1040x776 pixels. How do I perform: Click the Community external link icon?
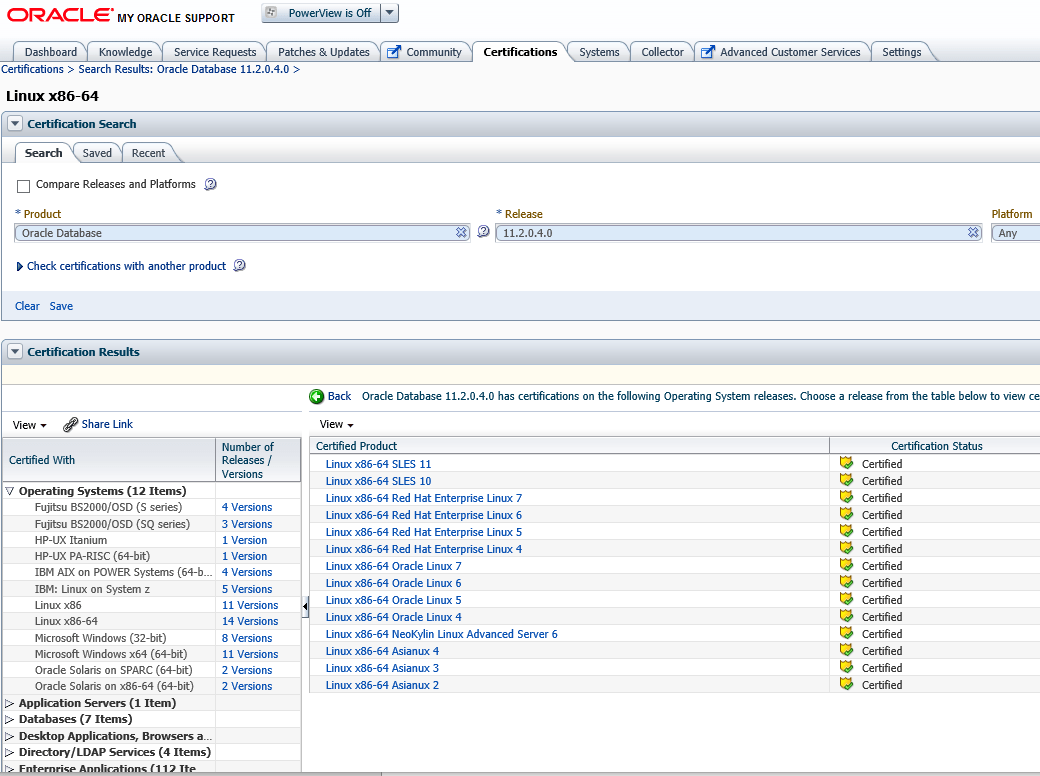[x=394, y=52]
